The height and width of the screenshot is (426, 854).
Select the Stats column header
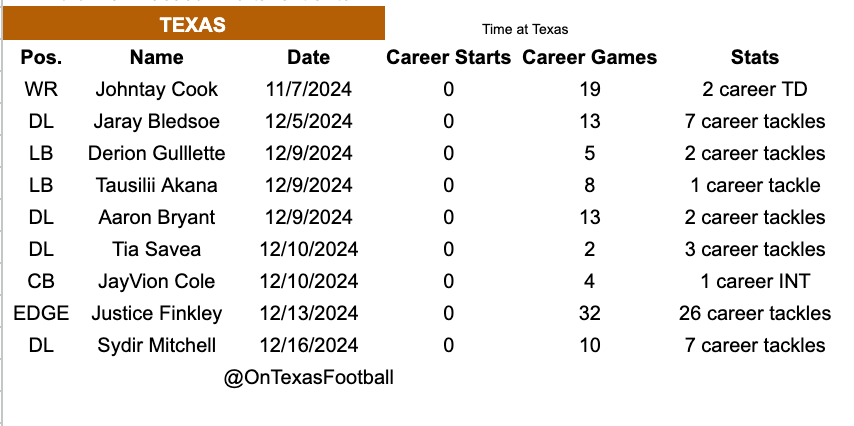[x=754, y=57]
